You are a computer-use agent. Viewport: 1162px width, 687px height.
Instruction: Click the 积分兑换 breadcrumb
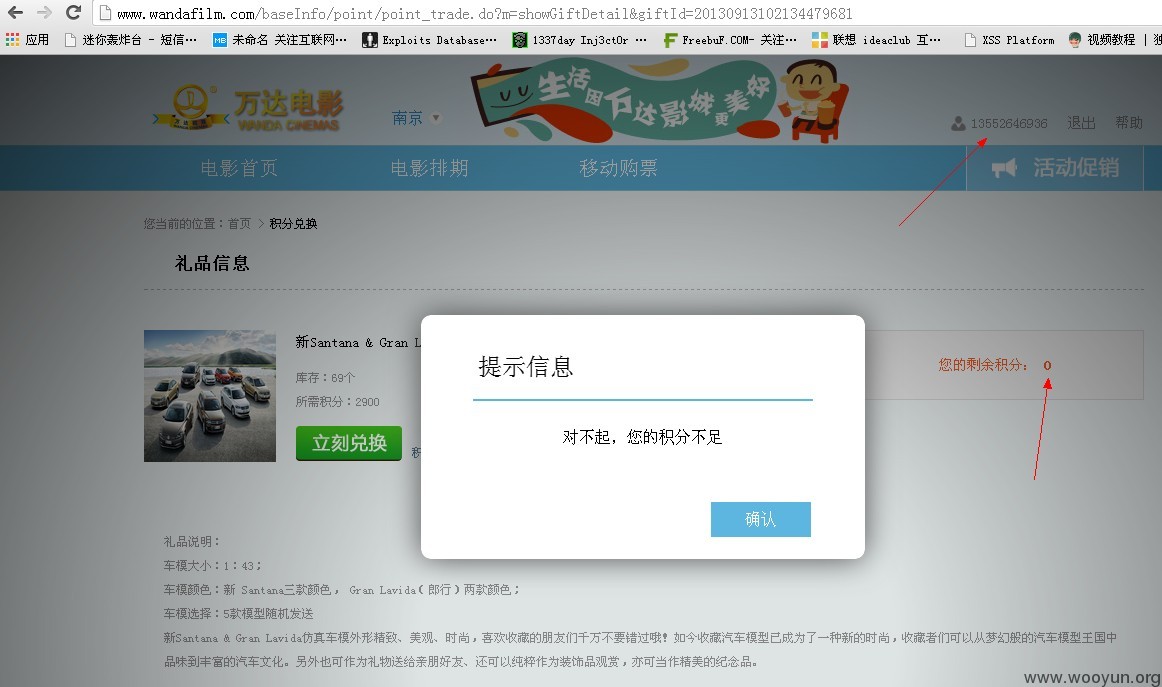293,224
